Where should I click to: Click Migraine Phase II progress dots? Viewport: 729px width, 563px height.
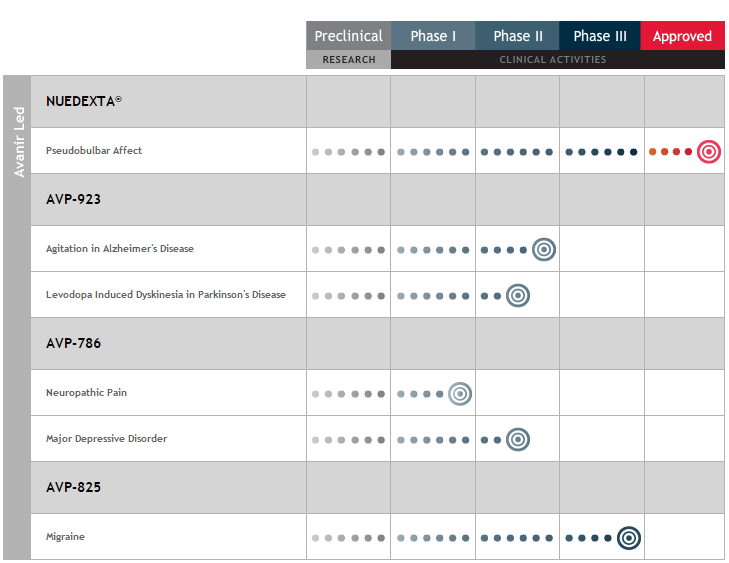(517, 538)
